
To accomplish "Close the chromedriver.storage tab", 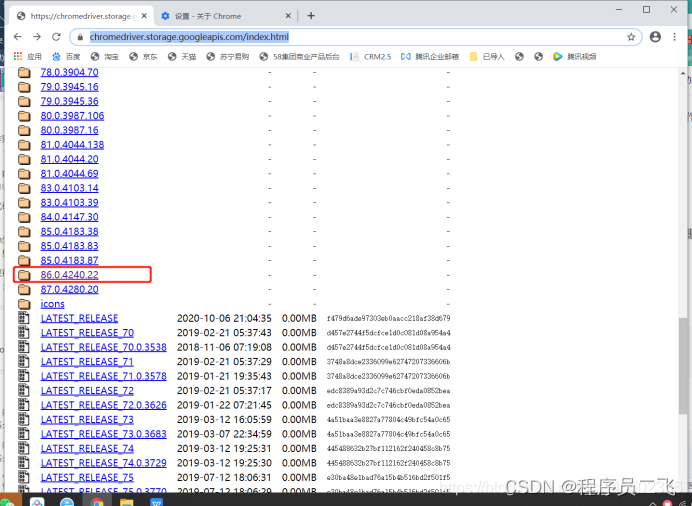I will (144, 16).
